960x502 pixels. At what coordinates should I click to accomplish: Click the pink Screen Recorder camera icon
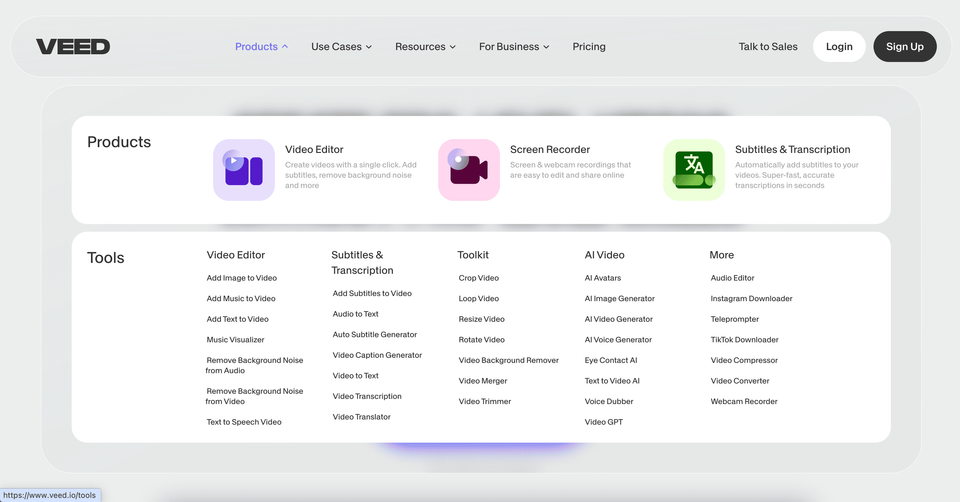468,170
